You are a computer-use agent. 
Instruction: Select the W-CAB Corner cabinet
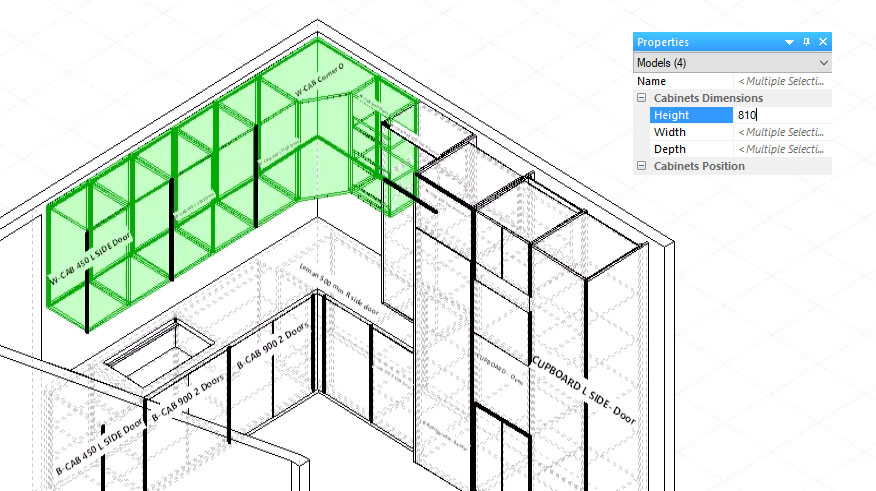pyautogui.click(x=318, y=80)
